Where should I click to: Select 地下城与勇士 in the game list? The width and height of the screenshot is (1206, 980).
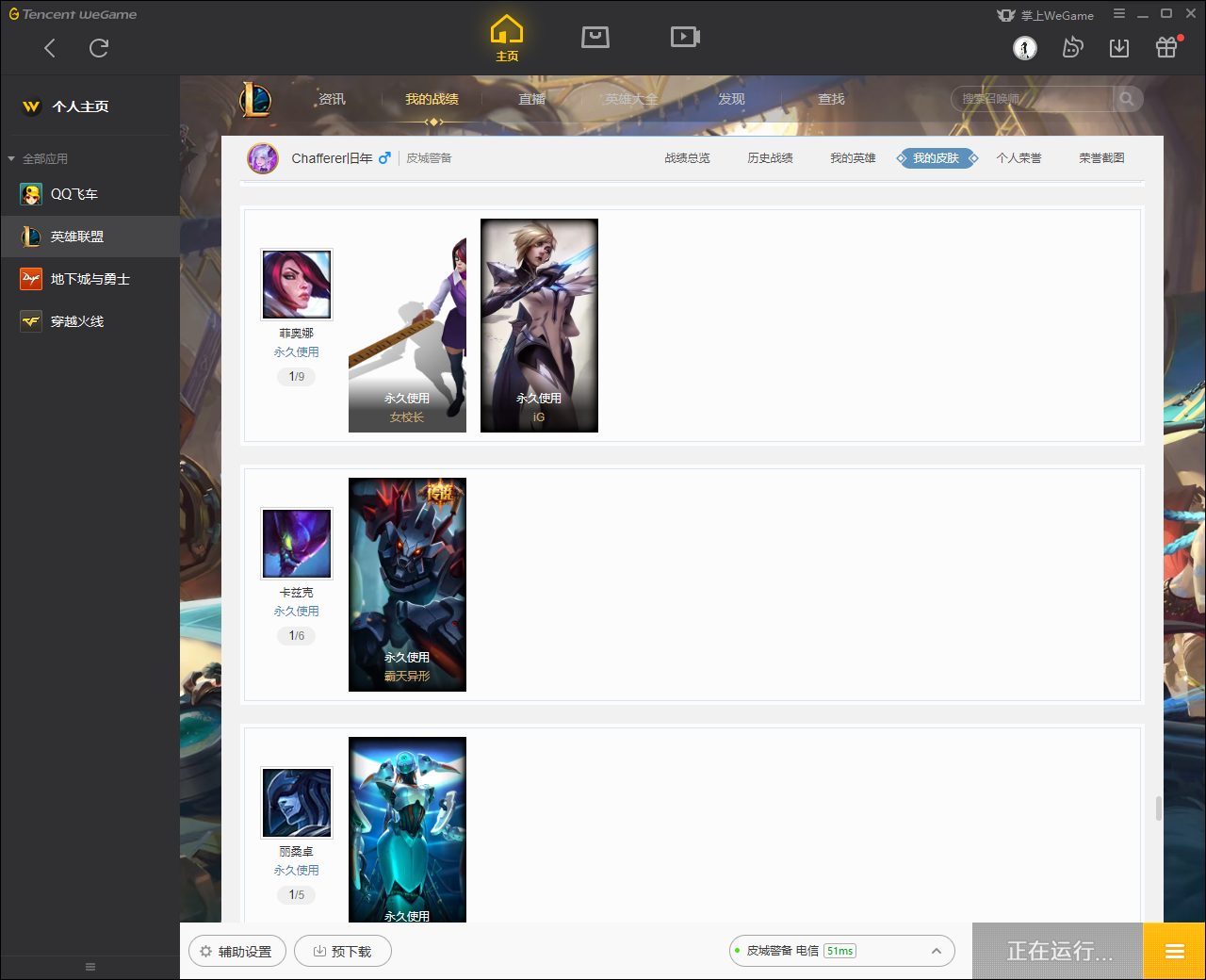pyautogui.click(x=90, y=279)
